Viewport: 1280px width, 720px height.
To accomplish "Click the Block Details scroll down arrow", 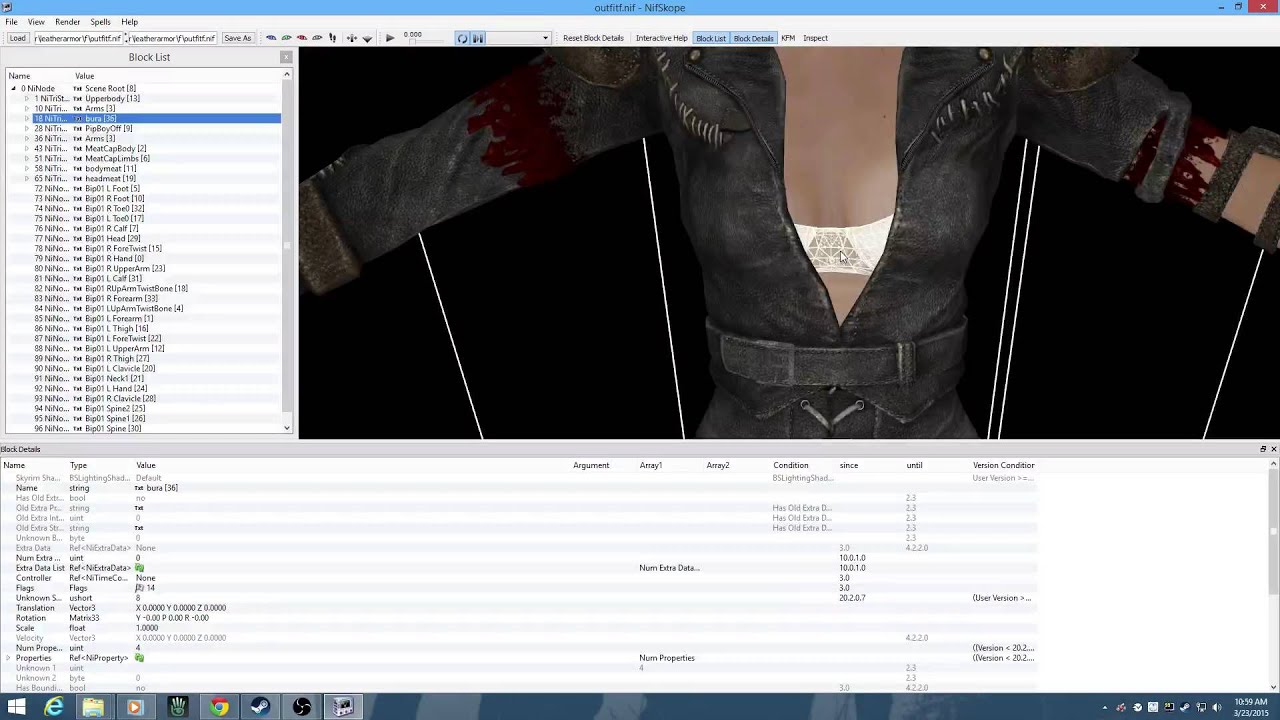I will (1273, 686).
